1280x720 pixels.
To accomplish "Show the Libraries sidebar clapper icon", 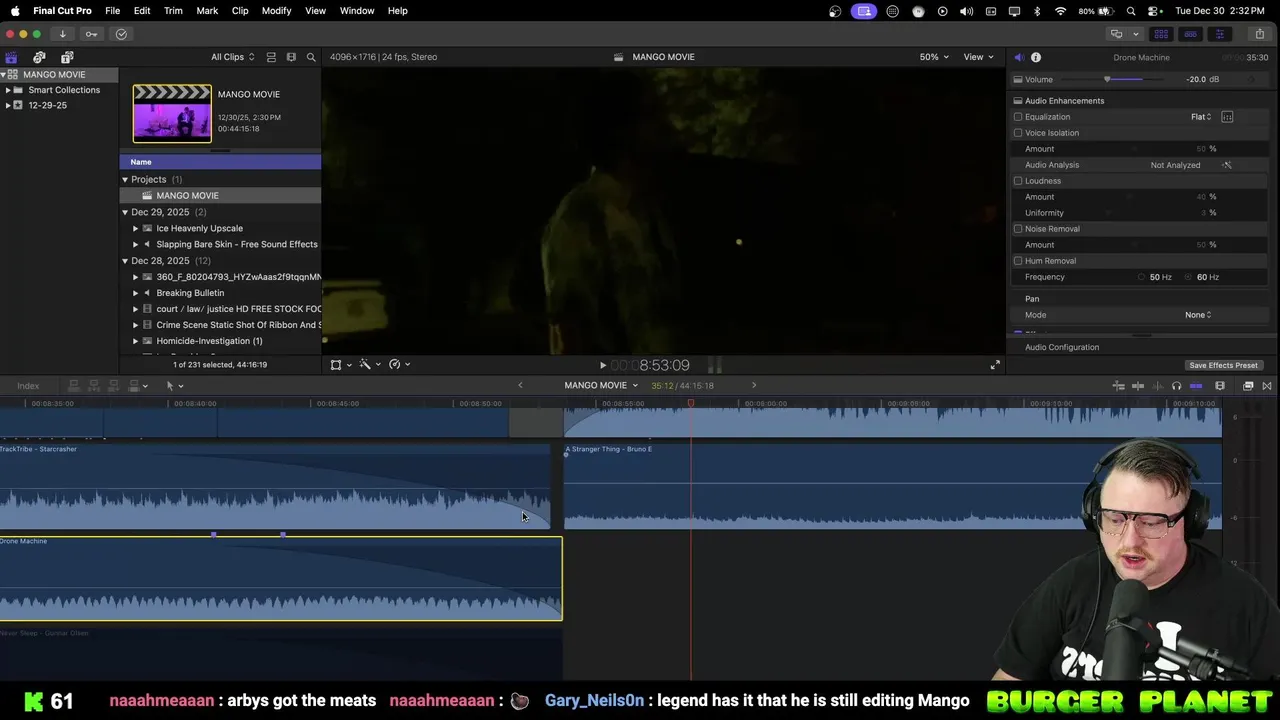I will (11, 57).
